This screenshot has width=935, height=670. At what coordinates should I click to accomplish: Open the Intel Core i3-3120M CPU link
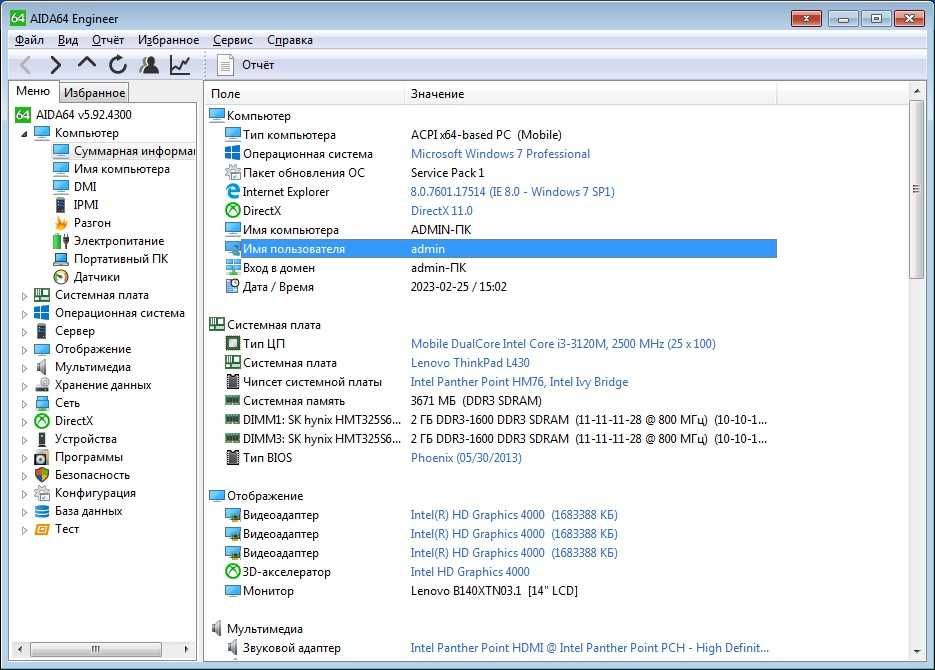(563, 344)
